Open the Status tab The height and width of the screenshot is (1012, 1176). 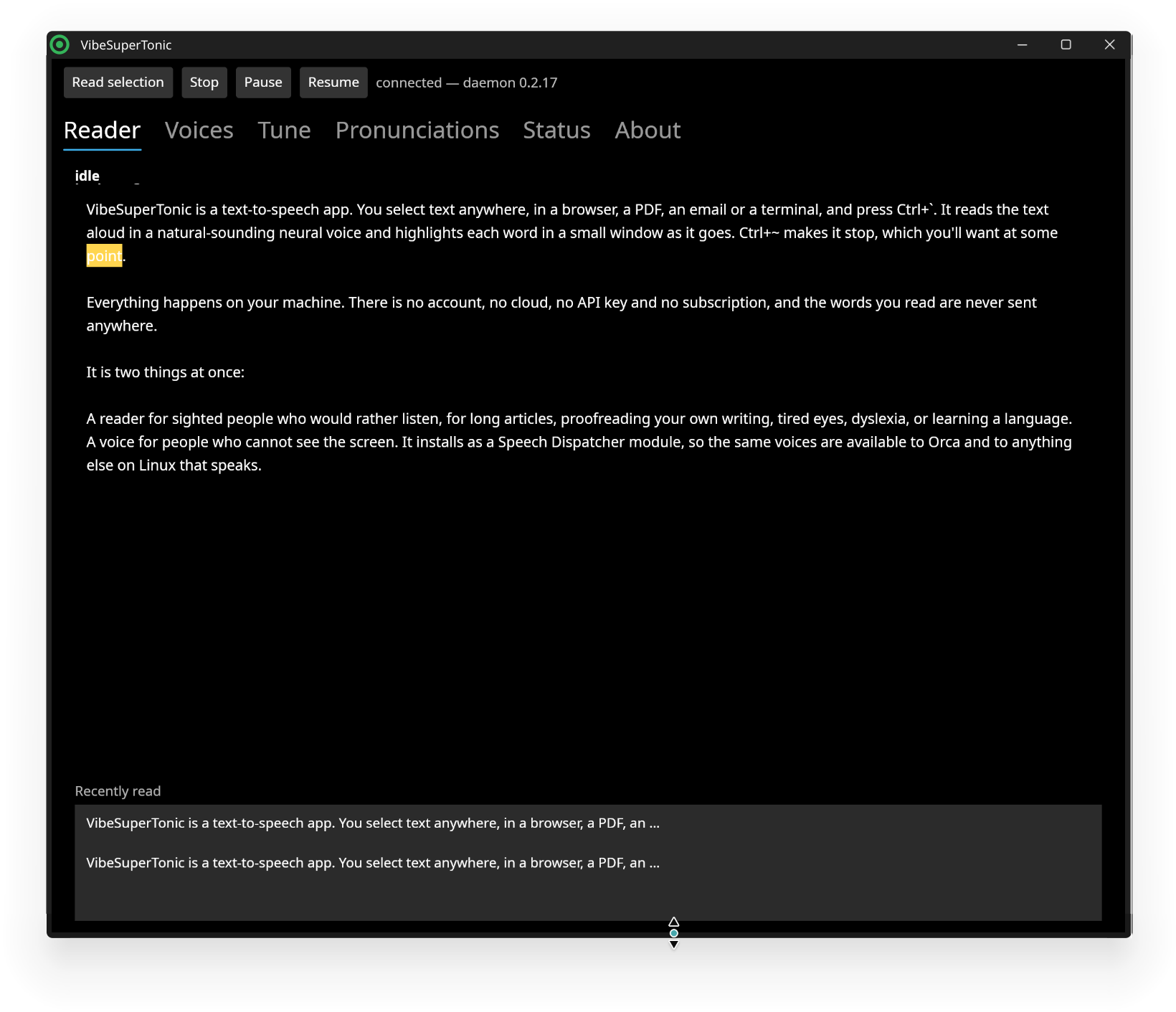coord(556,131)
